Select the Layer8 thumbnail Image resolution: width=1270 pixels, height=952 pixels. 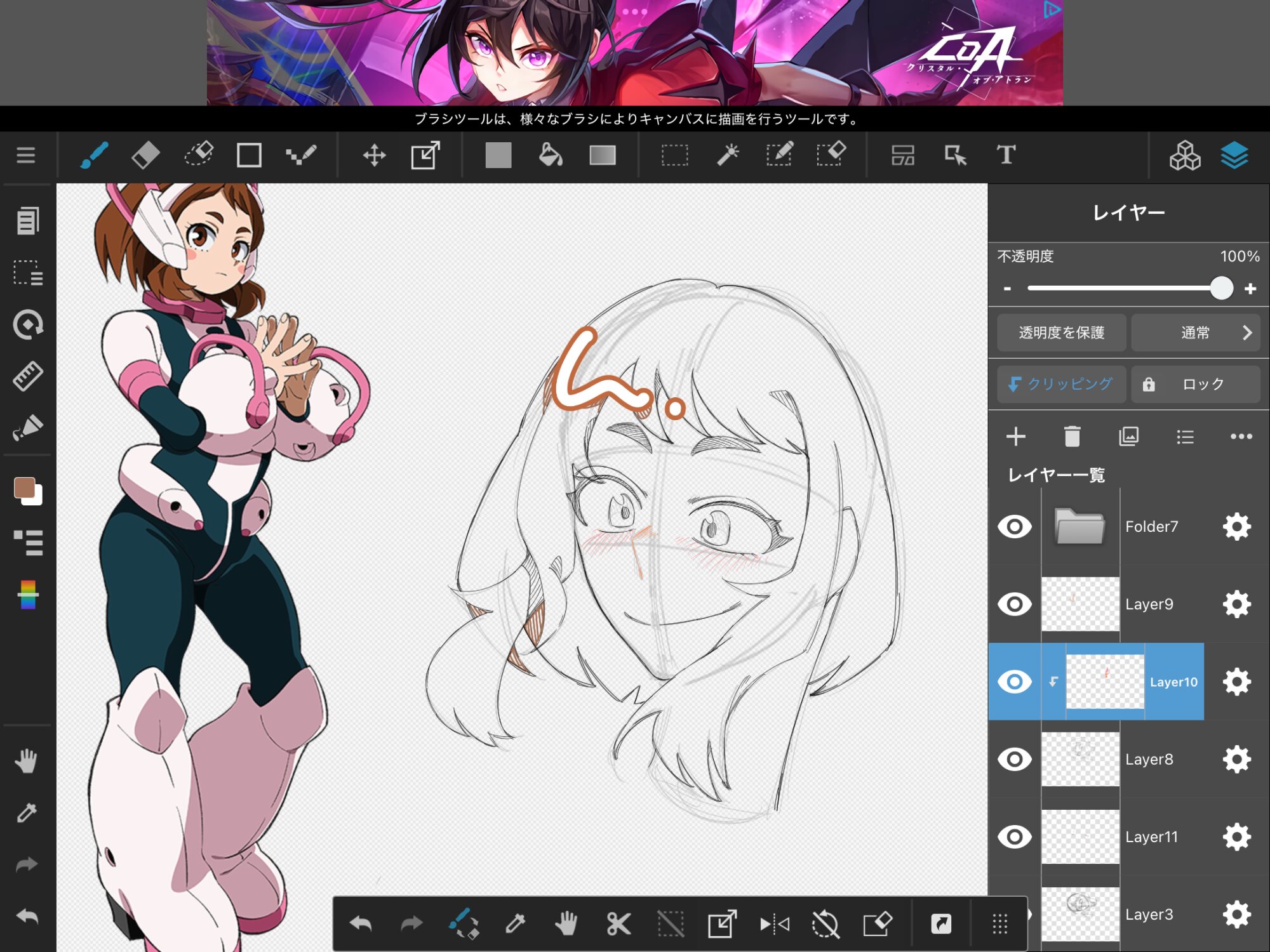1080,759
